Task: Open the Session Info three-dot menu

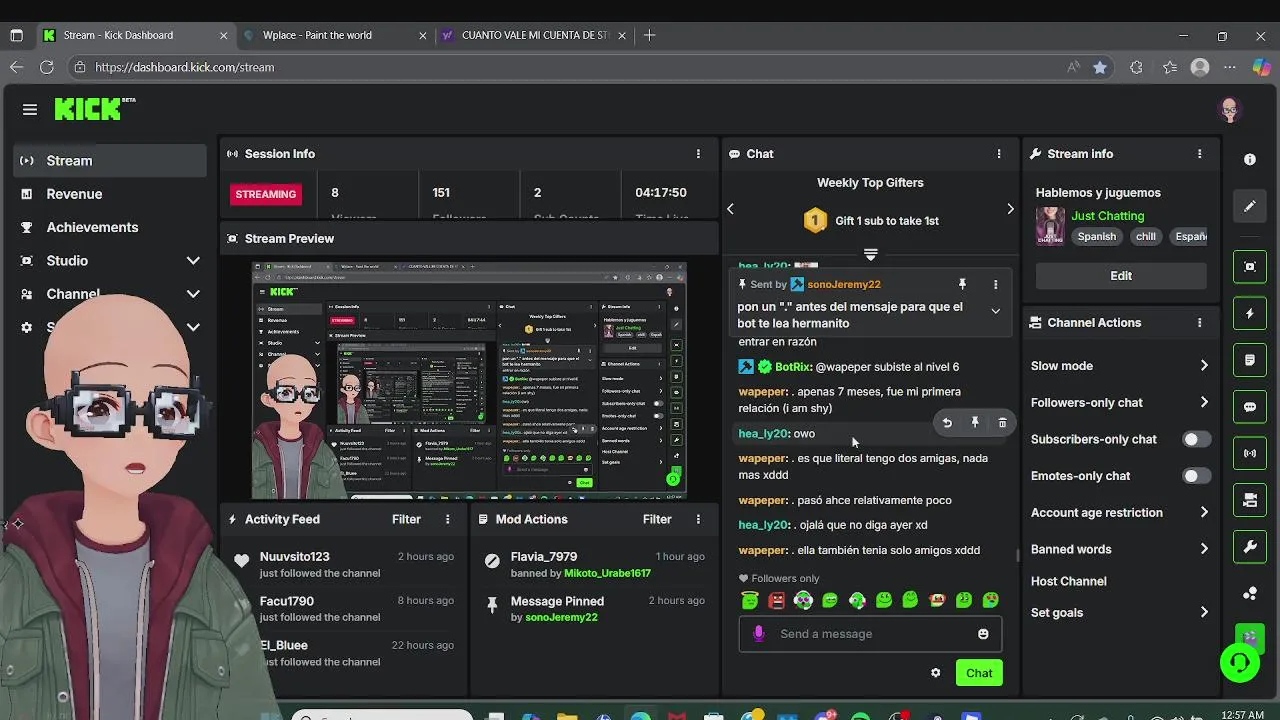Action: (x=698, y=154)
